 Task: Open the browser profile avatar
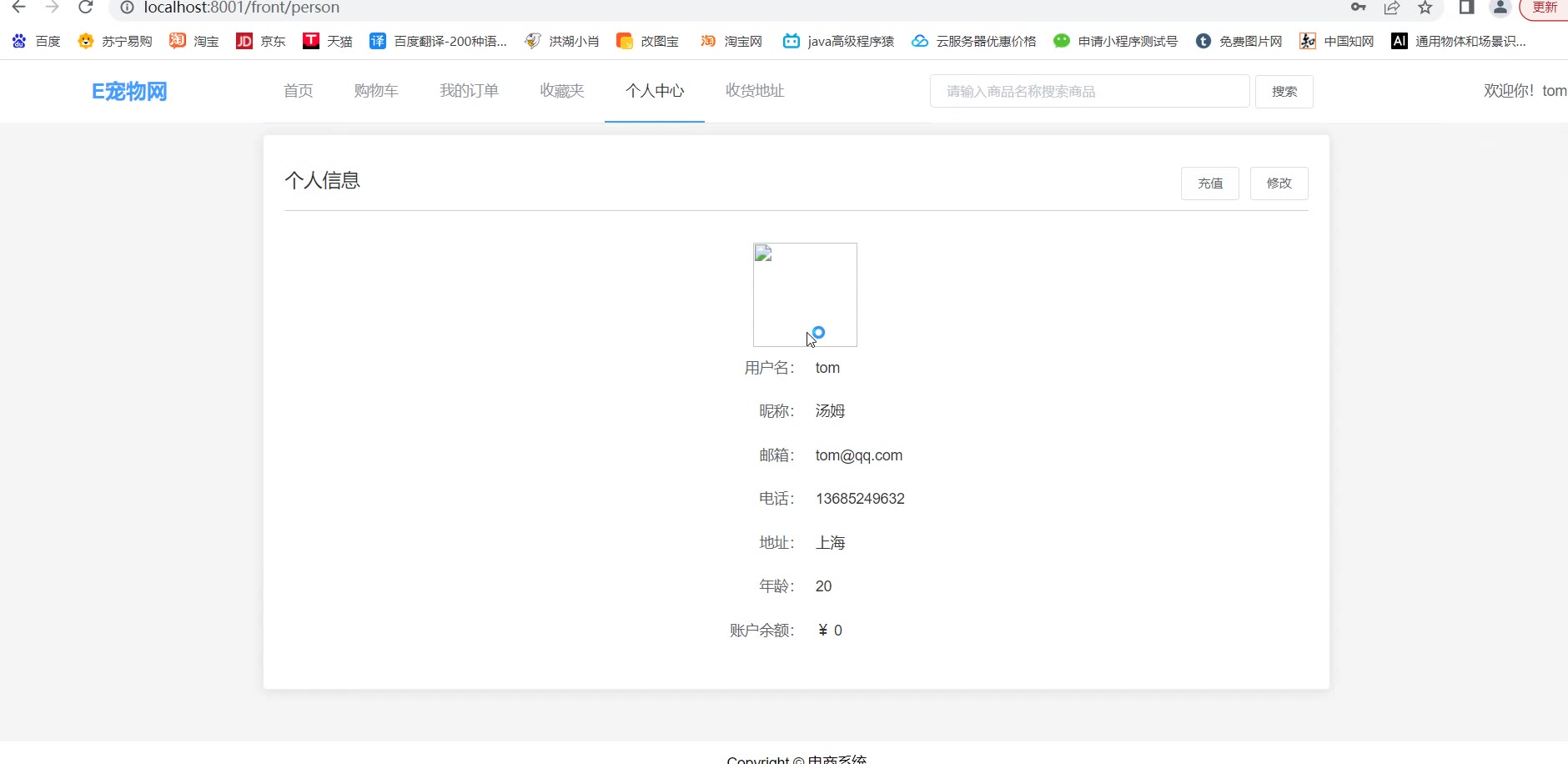(1500, 8)
